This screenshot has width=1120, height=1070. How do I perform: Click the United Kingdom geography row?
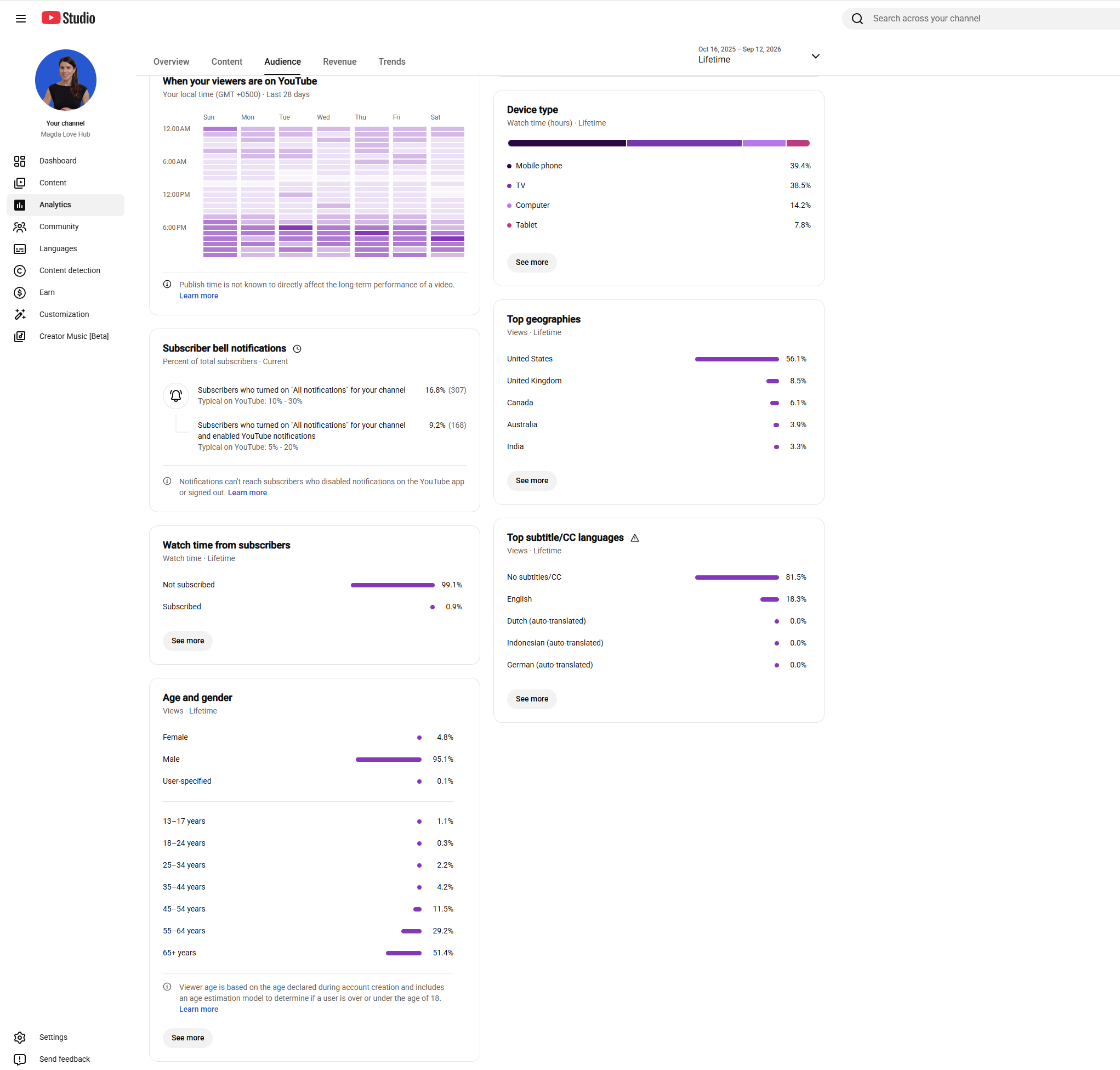656,381
